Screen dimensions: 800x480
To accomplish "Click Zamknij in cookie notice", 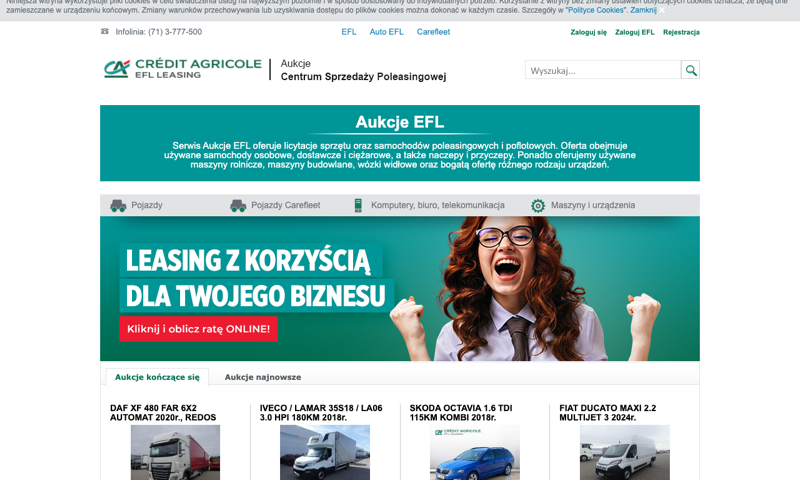I will point(643,10).
